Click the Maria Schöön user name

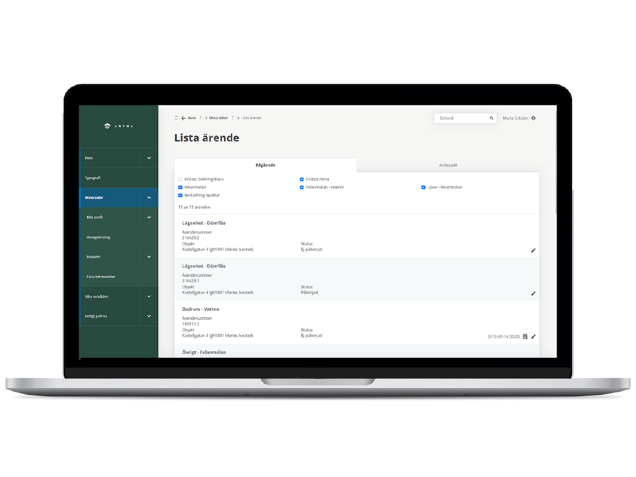[516, 118]
